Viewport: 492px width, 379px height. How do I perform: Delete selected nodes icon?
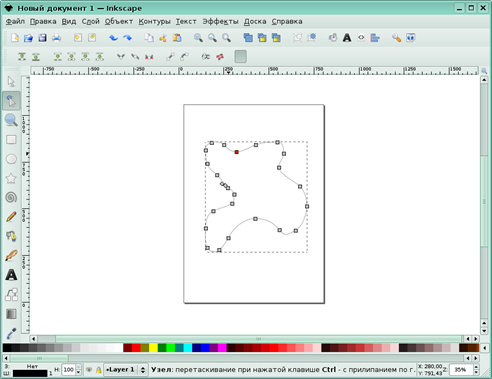tap(36, 57)
